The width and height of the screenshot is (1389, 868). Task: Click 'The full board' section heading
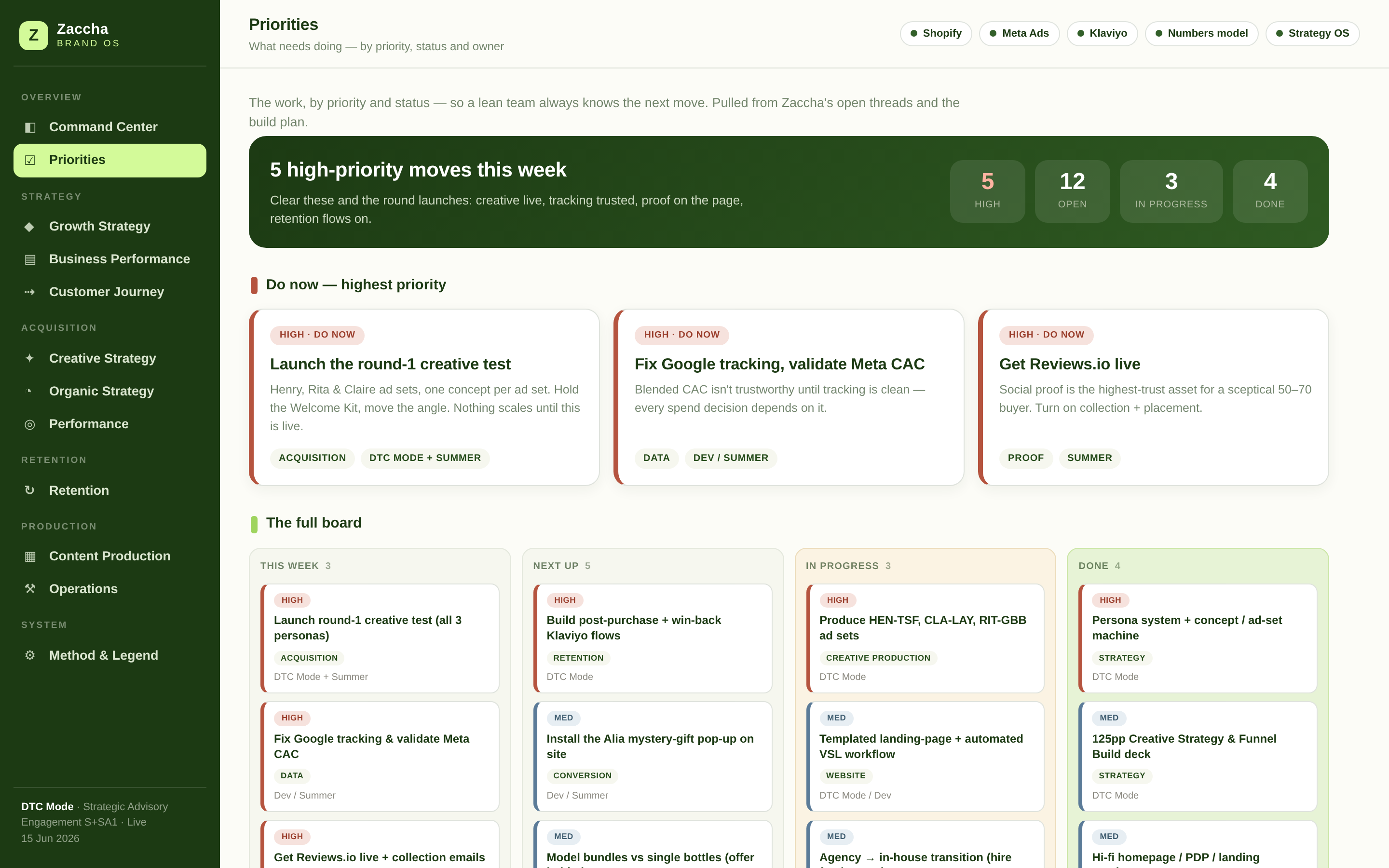point(313,523)
